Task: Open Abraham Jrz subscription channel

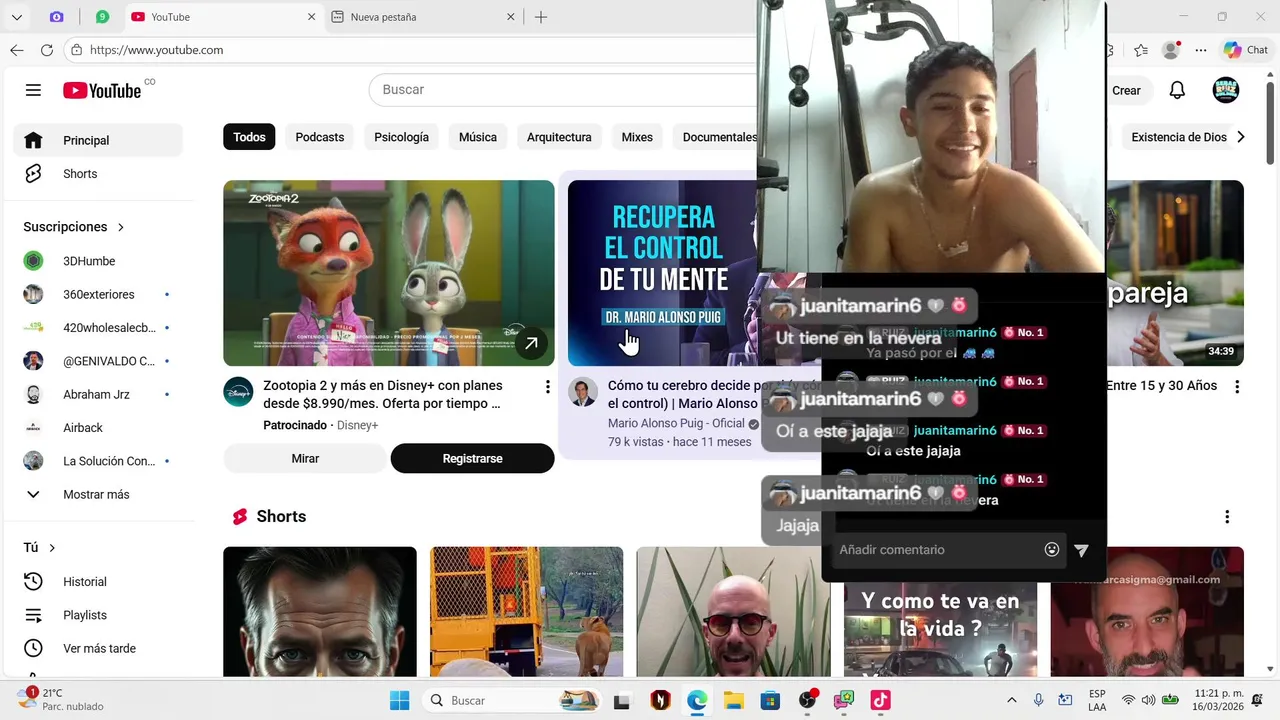Action: (x=98, y=394)
